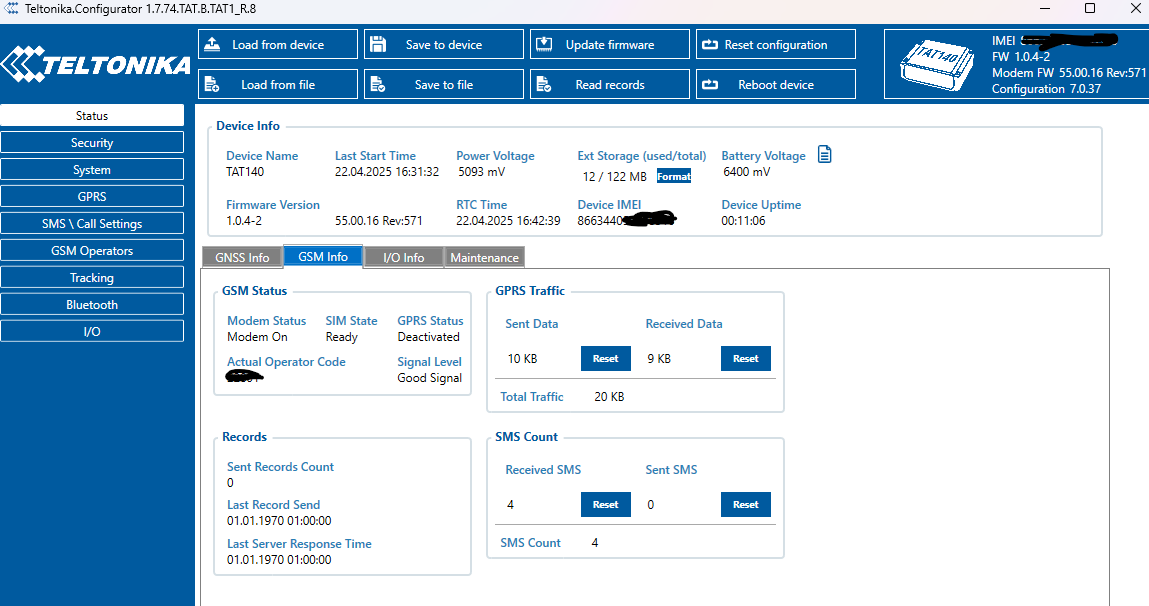Click the Good Signal level text
The height and width of the screenshot is (606, 1149).
click(429, 378)
